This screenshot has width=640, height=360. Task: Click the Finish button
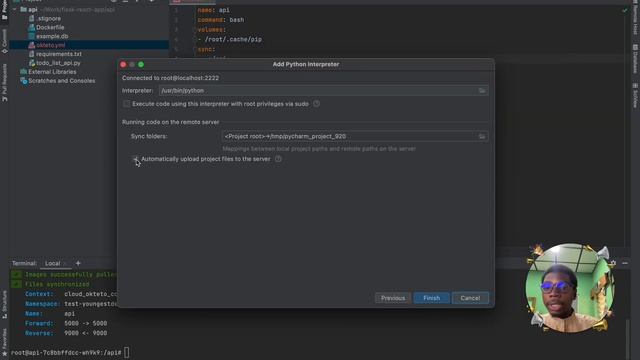tap(431, 298)
